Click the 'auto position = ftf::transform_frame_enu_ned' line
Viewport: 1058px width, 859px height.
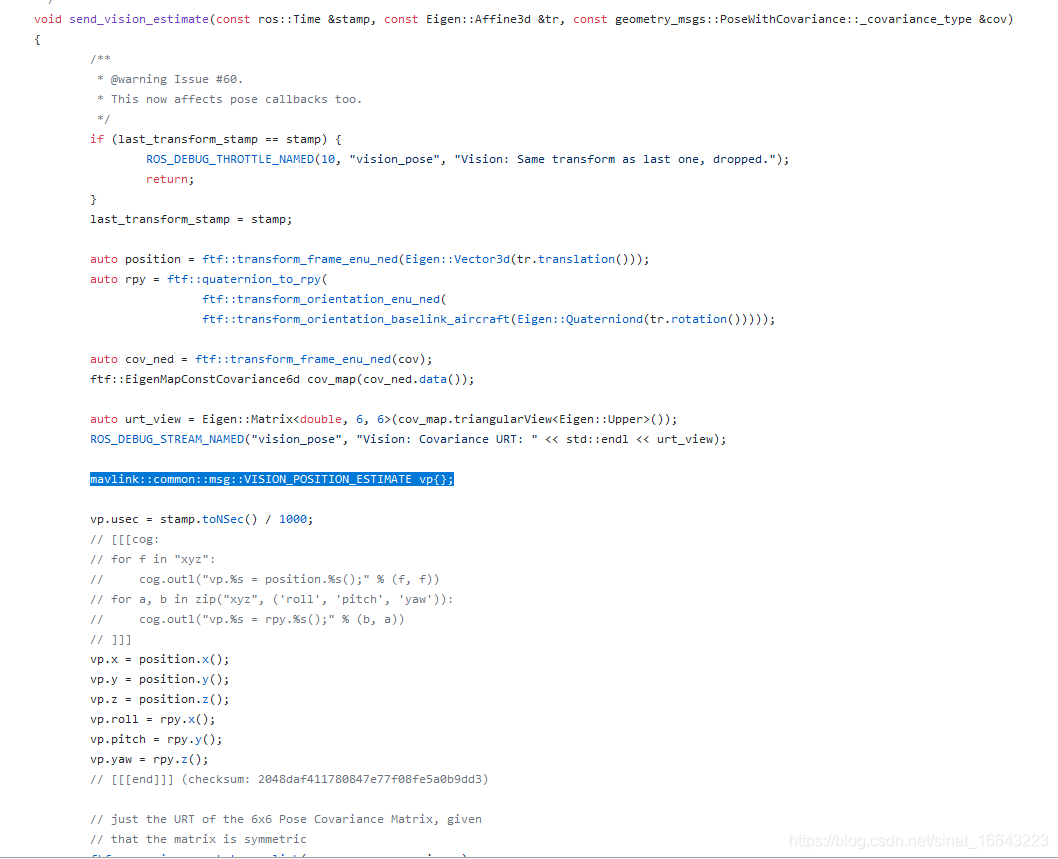(x=370, y=259)
